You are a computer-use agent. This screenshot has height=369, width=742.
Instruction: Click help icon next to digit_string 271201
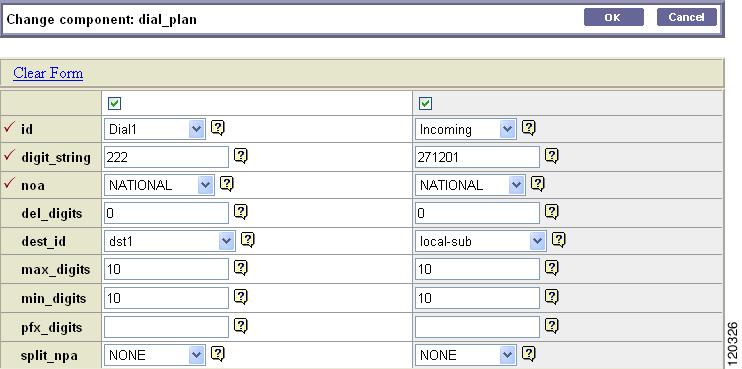552,156
